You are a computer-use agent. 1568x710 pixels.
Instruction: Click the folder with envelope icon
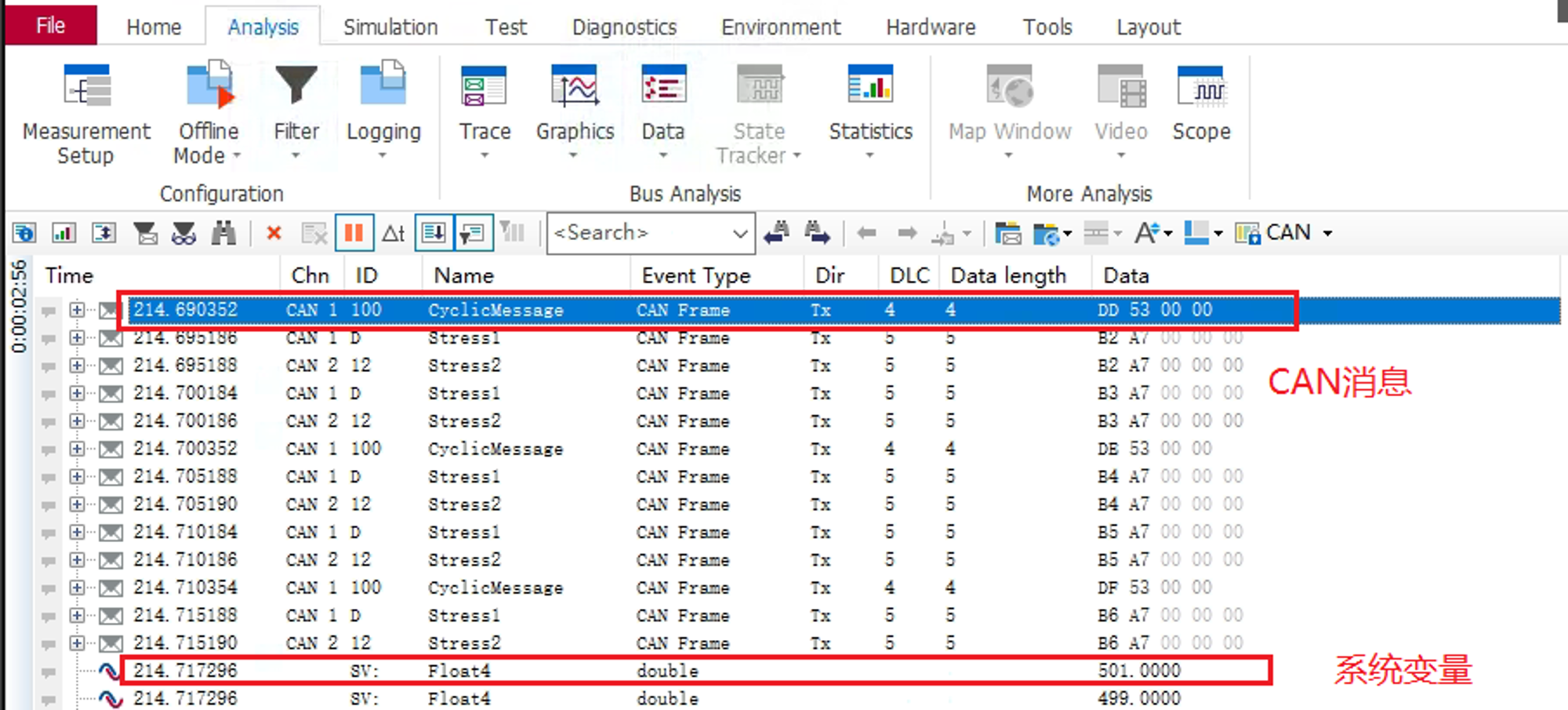(x=1007, y=233)
